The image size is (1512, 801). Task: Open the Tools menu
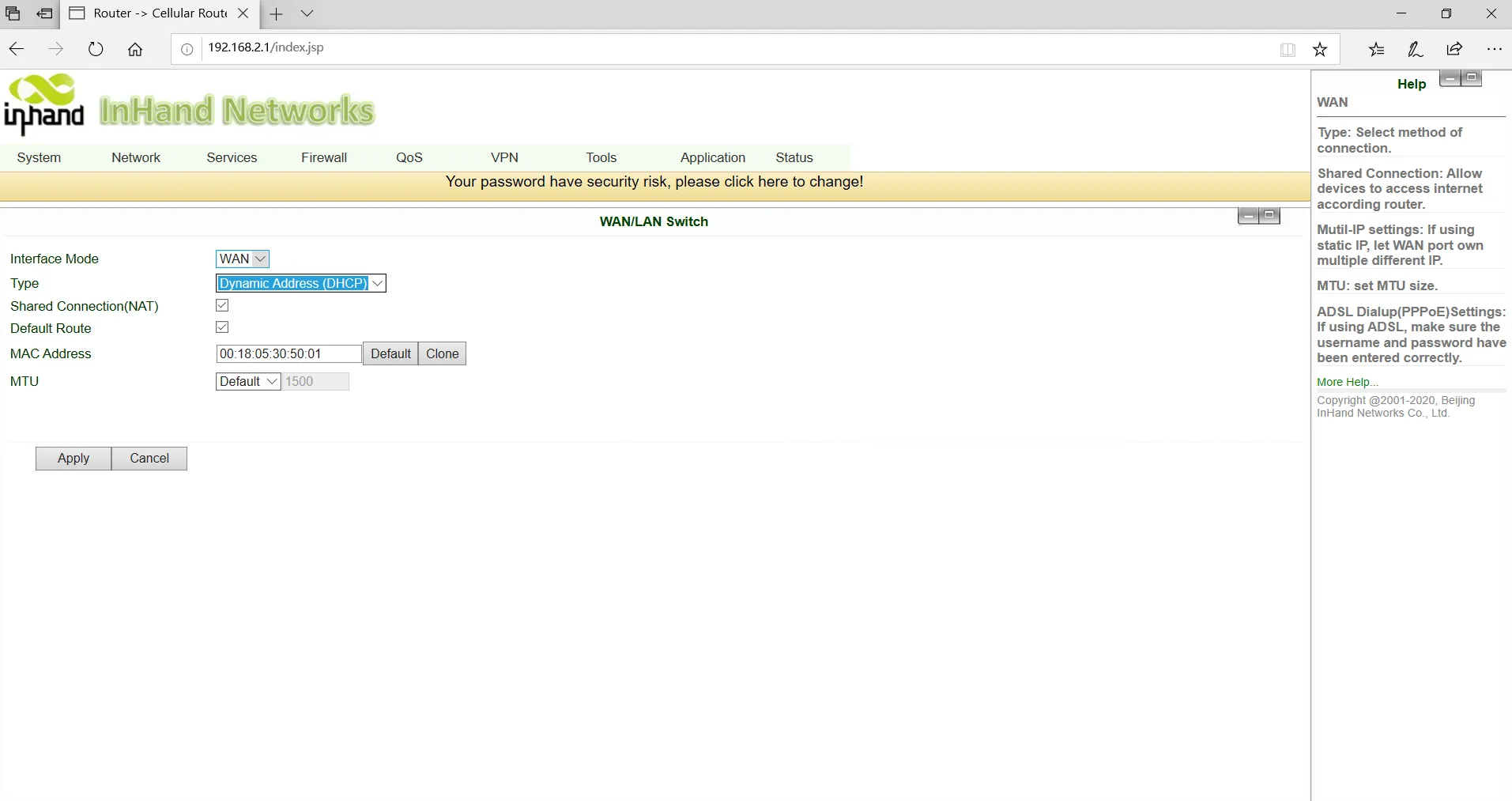[601, 157]
